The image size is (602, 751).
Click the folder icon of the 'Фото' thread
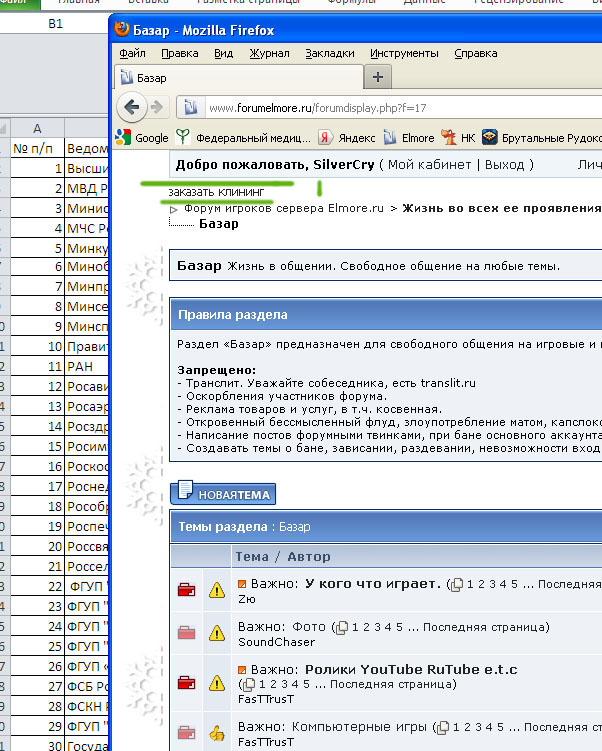187,633
